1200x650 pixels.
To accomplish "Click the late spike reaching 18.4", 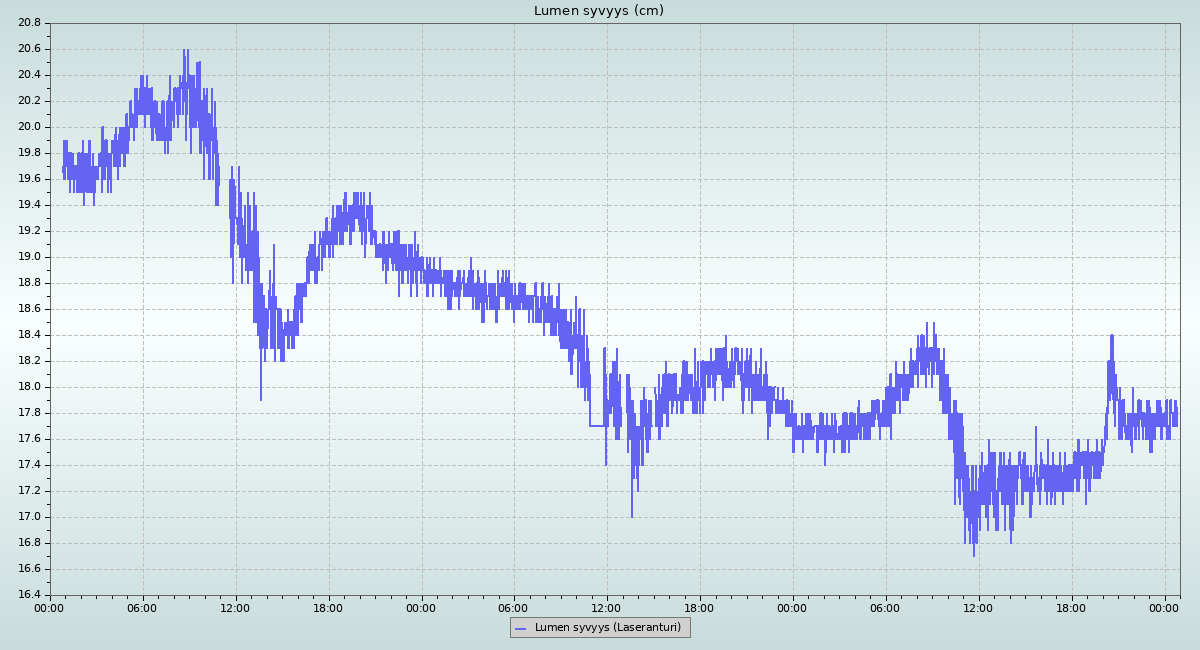I will (1112, 337).
